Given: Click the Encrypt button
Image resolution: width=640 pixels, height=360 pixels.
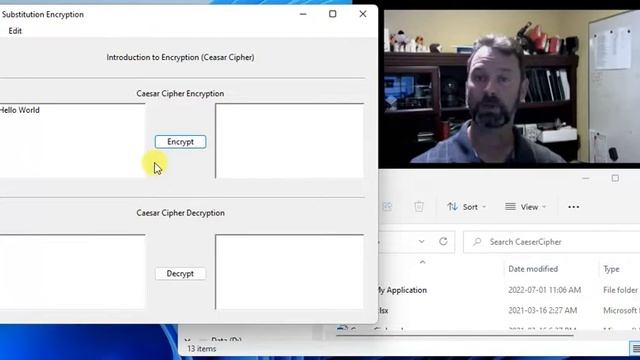Looking at the screenshot, I should pyautogui.click(x=180, y=142).
